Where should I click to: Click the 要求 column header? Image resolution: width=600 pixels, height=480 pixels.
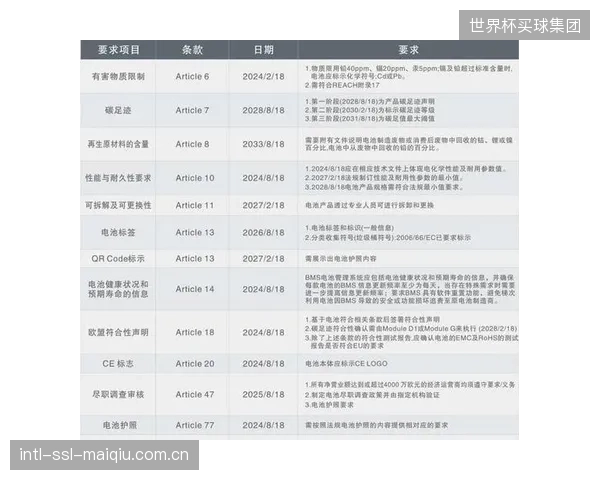point(408,50)
